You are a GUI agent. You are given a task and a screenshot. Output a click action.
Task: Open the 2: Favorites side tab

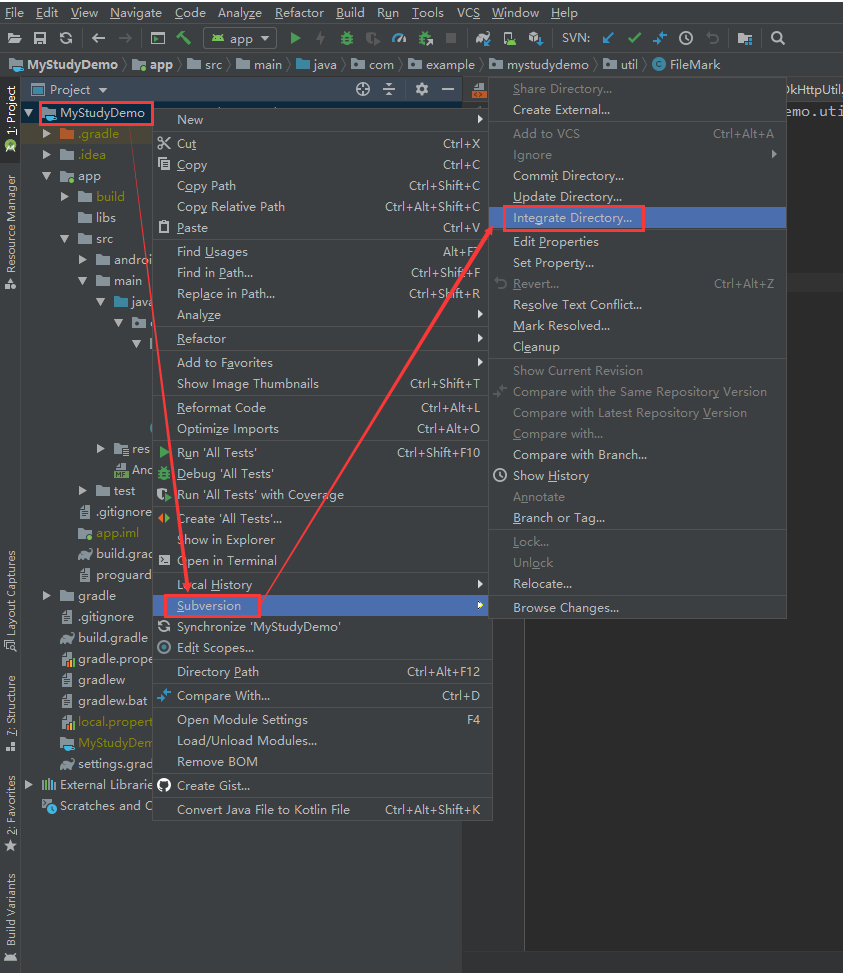tap(11, 814)
